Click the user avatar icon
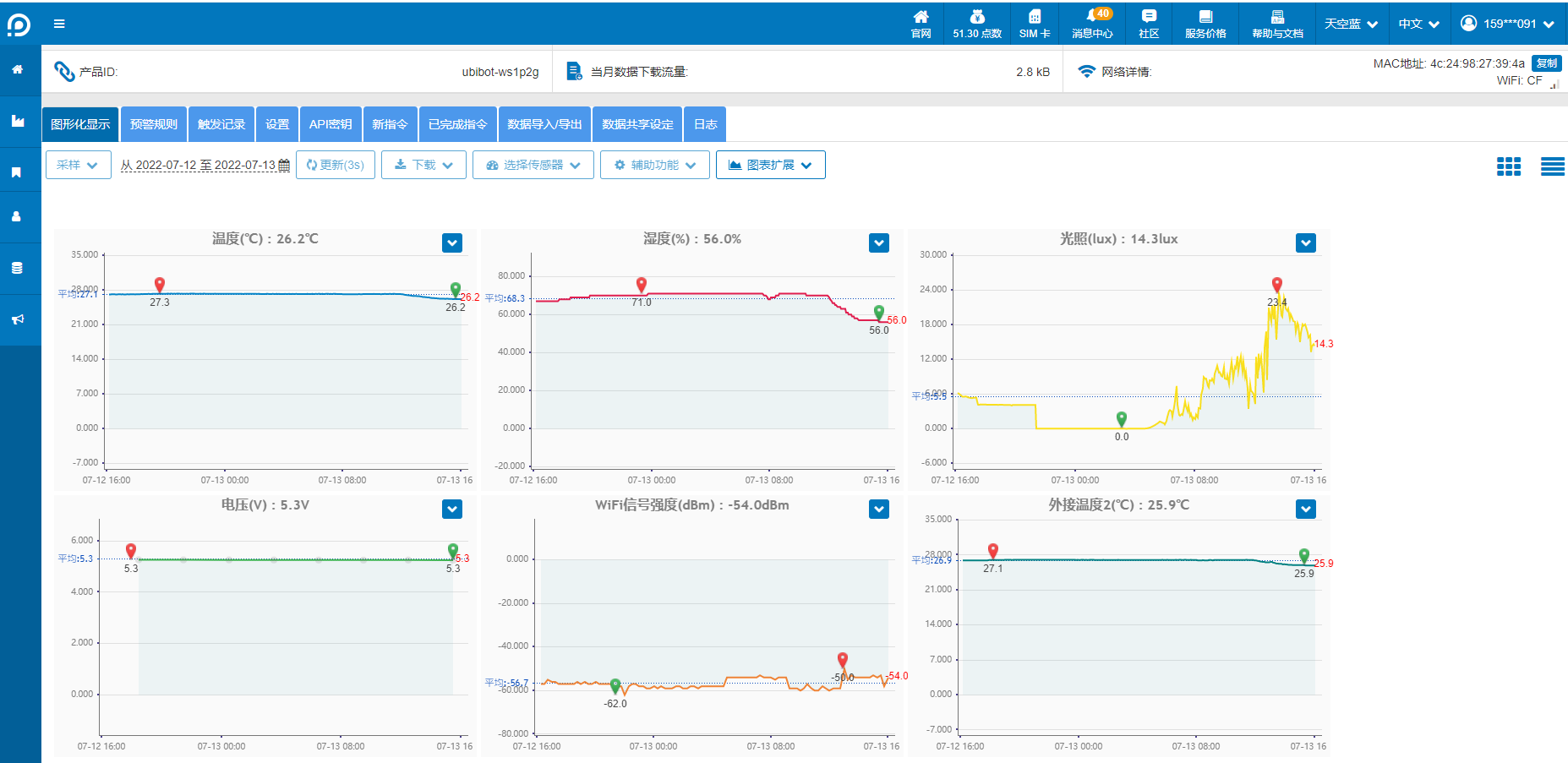The image size is (1568, 763). click(x=1469, y=24)
